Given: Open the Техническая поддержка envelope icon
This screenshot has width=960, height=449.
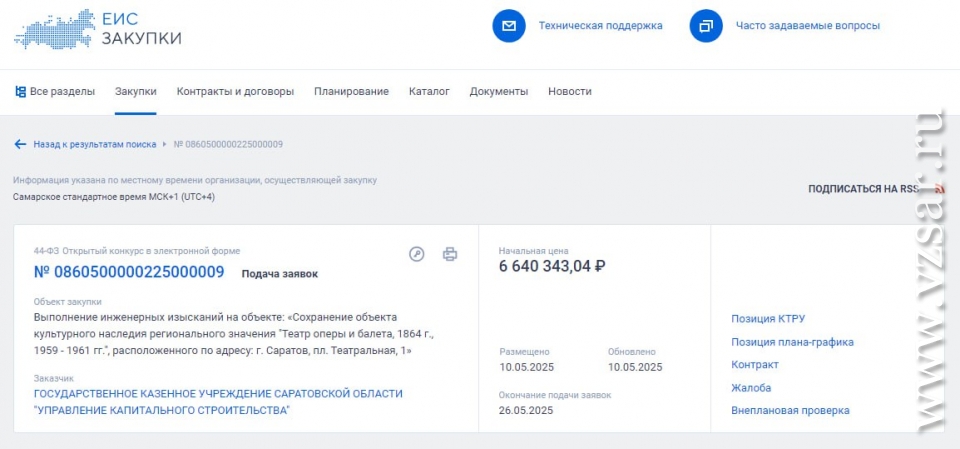Looking at the screenshot, I should 509,26.
